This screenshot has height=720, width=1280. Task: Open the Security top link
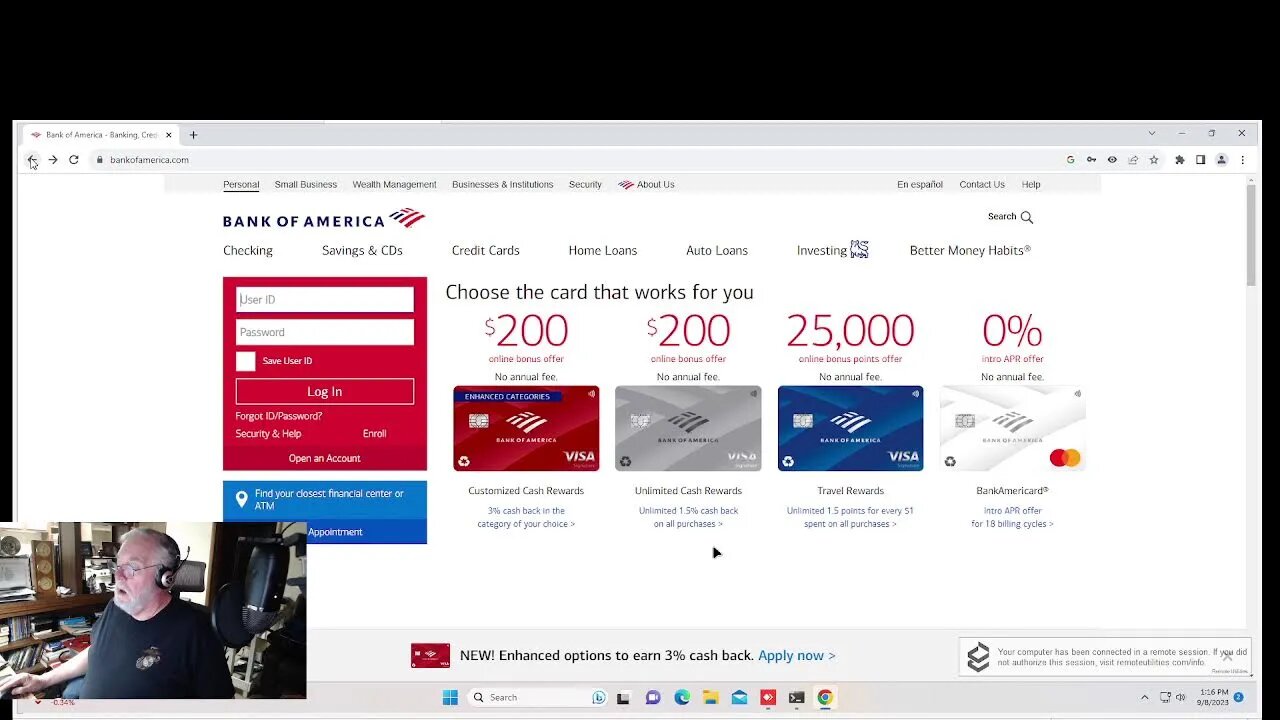point(585,185)
